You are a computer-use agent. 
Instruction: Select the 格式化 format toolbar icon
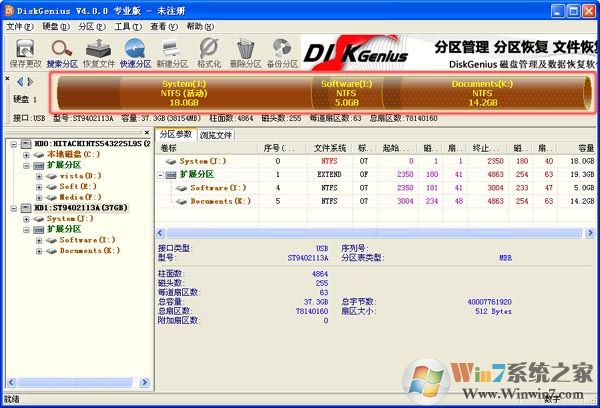click(x=209, y=50)
